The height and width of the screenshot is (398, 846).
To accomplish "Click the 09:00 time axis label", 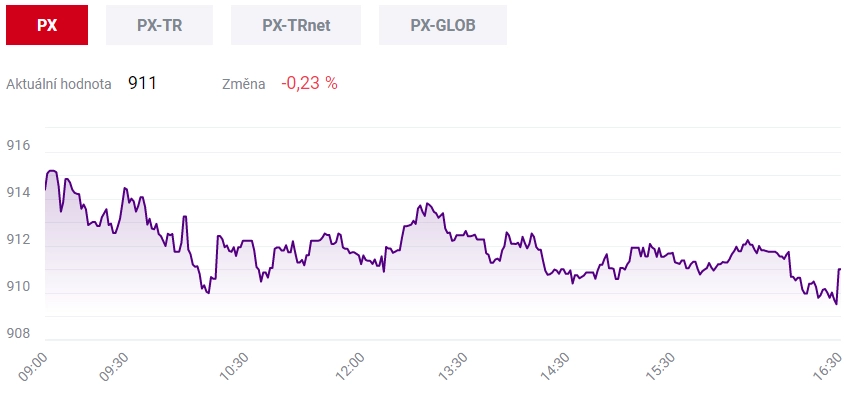I will pyautogui.click(x=33, y=366).
